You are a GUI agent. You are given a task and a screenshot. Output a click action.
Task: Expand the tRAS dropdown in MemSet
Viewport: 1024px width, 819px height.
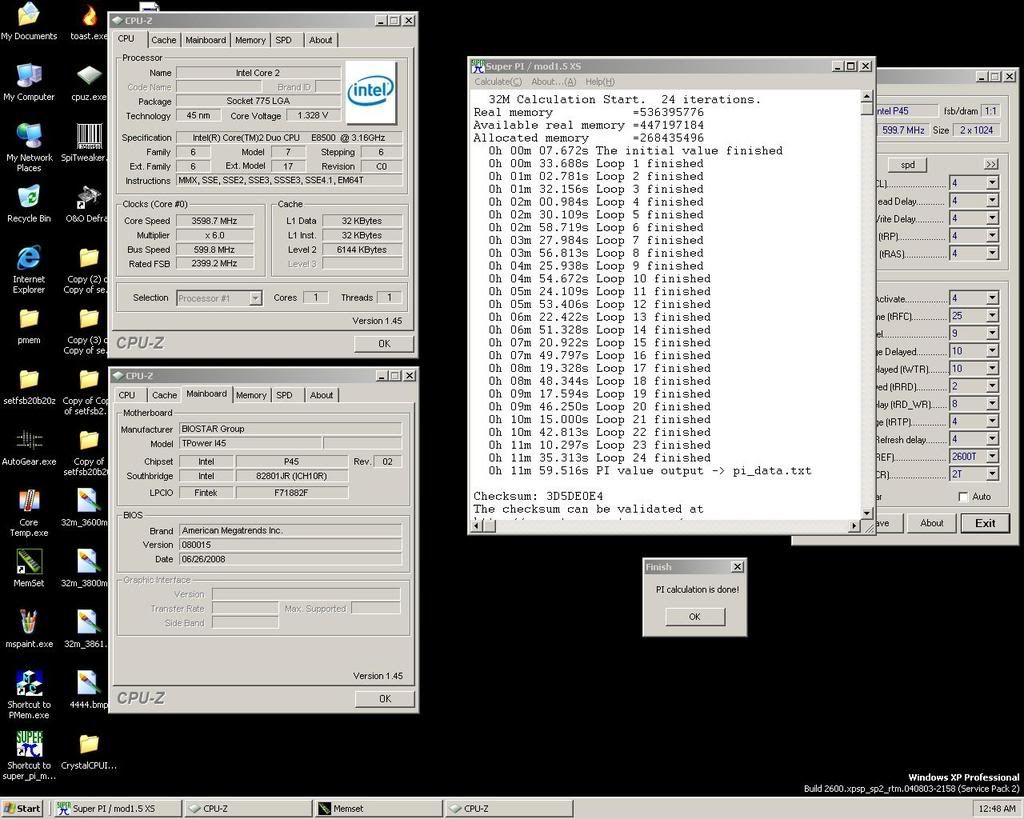[992, 253]
